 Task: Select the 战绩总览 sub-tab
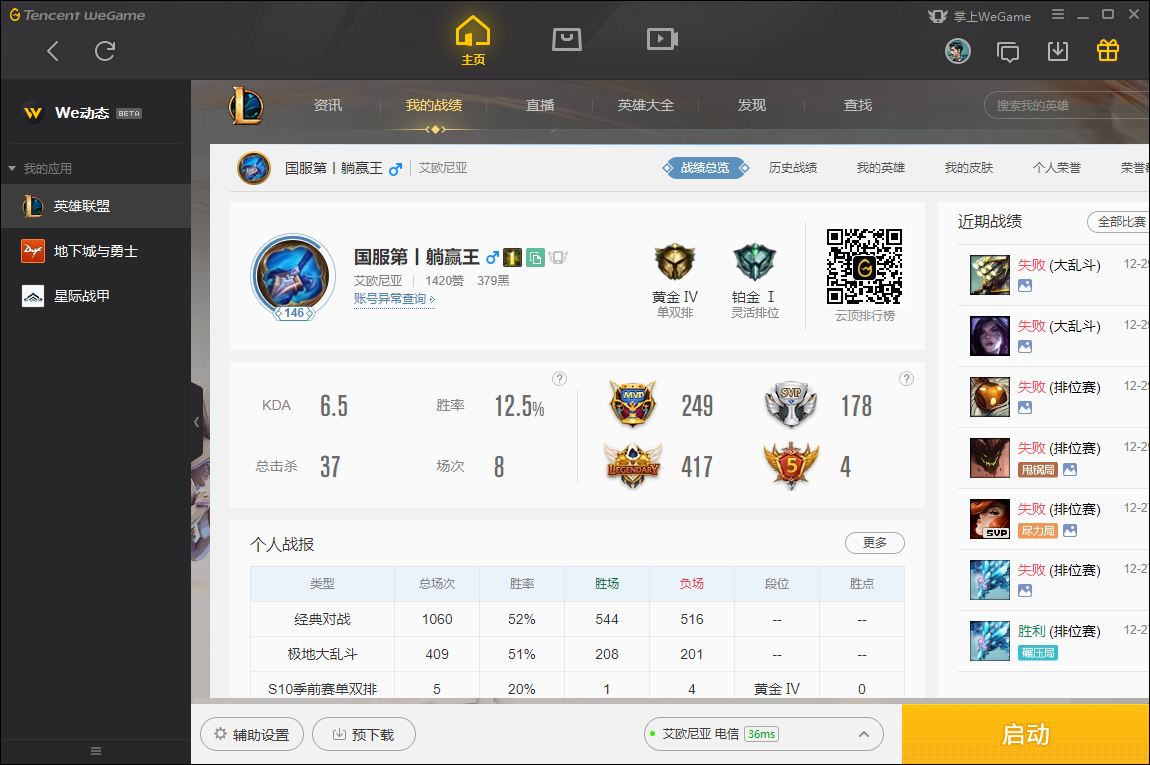pos(706,168)
